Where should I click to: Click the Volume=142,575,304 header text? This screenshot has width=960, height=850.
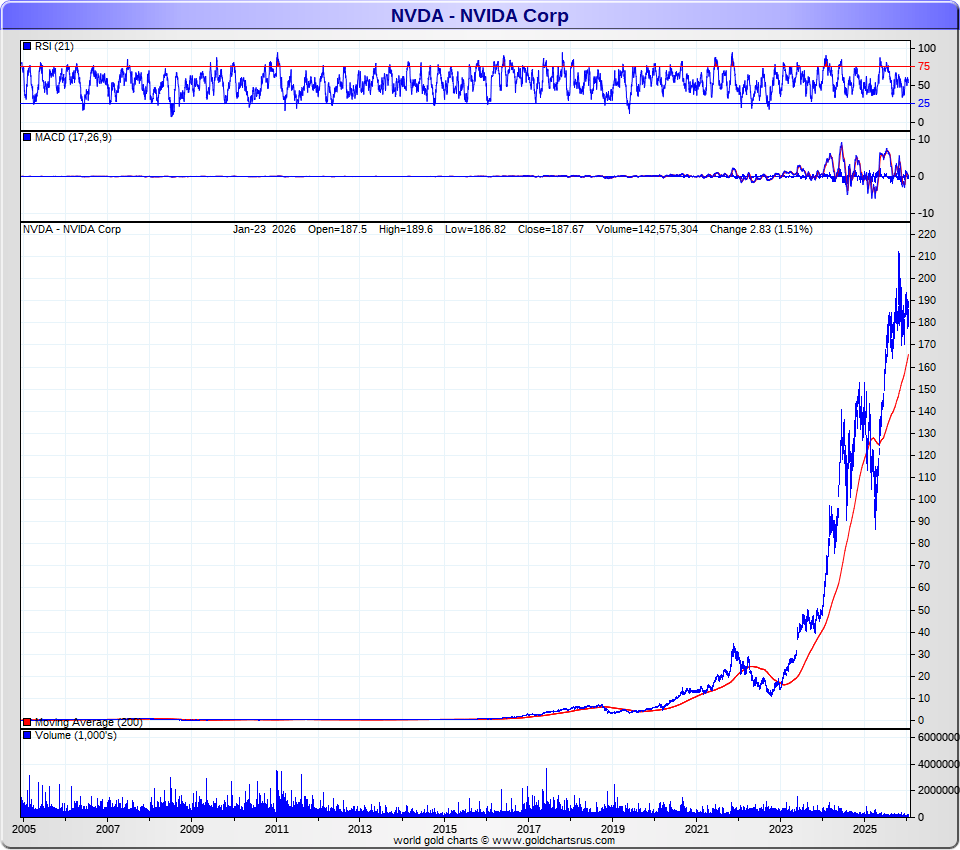point(649,229)
